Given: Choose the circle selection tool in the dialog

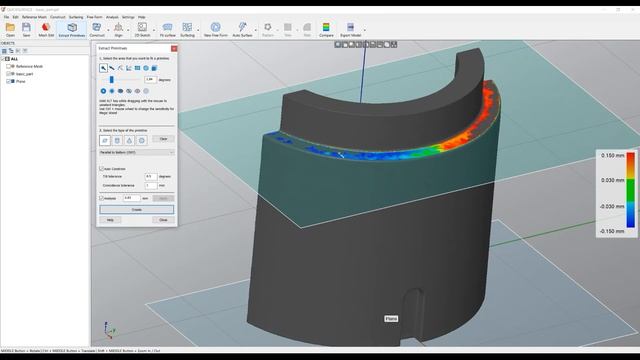Looking at the screenshot, I should (146, 68).
